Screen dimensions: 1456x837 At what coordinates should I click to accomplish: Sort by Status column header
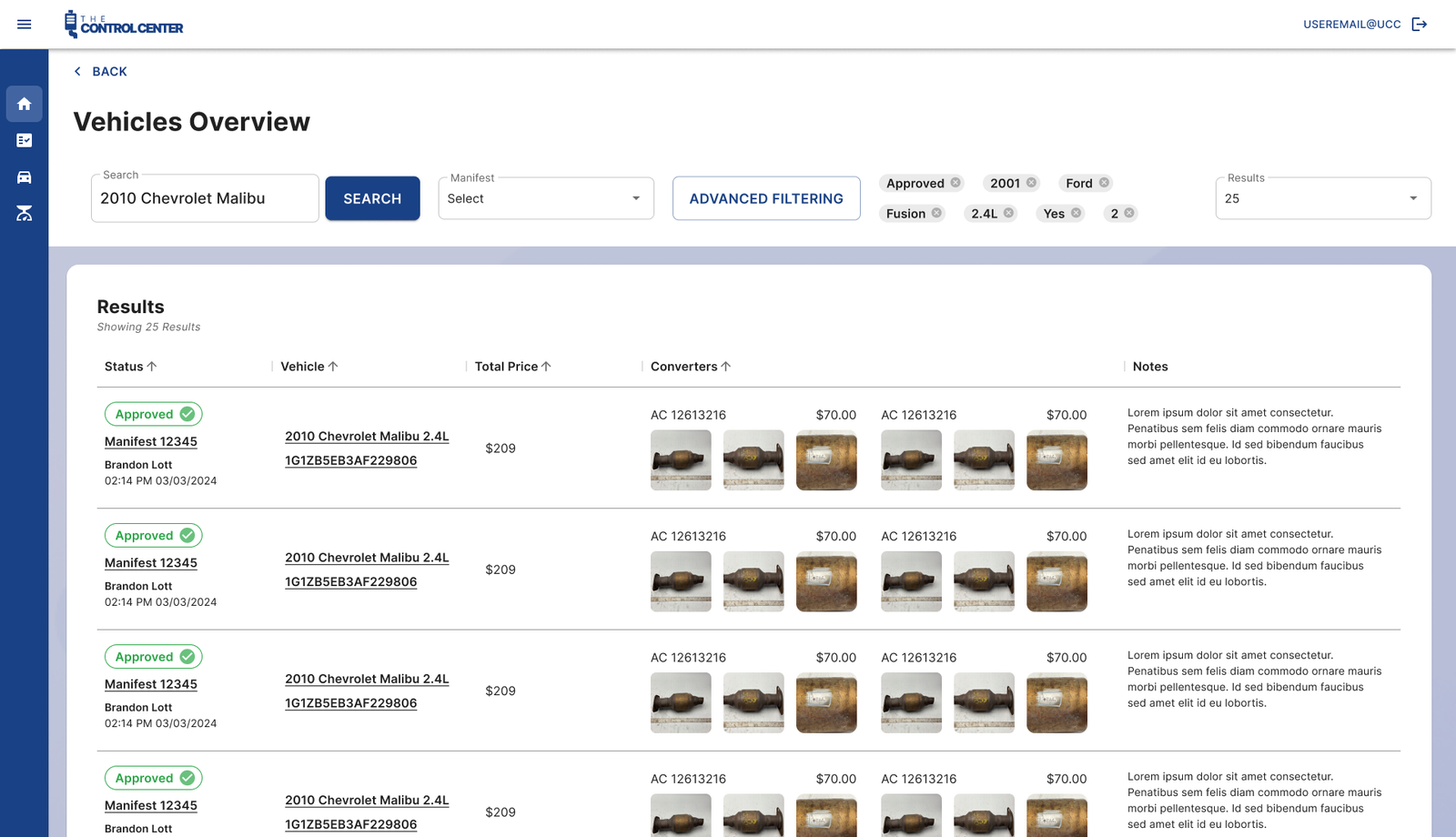(x=131, y=367)
